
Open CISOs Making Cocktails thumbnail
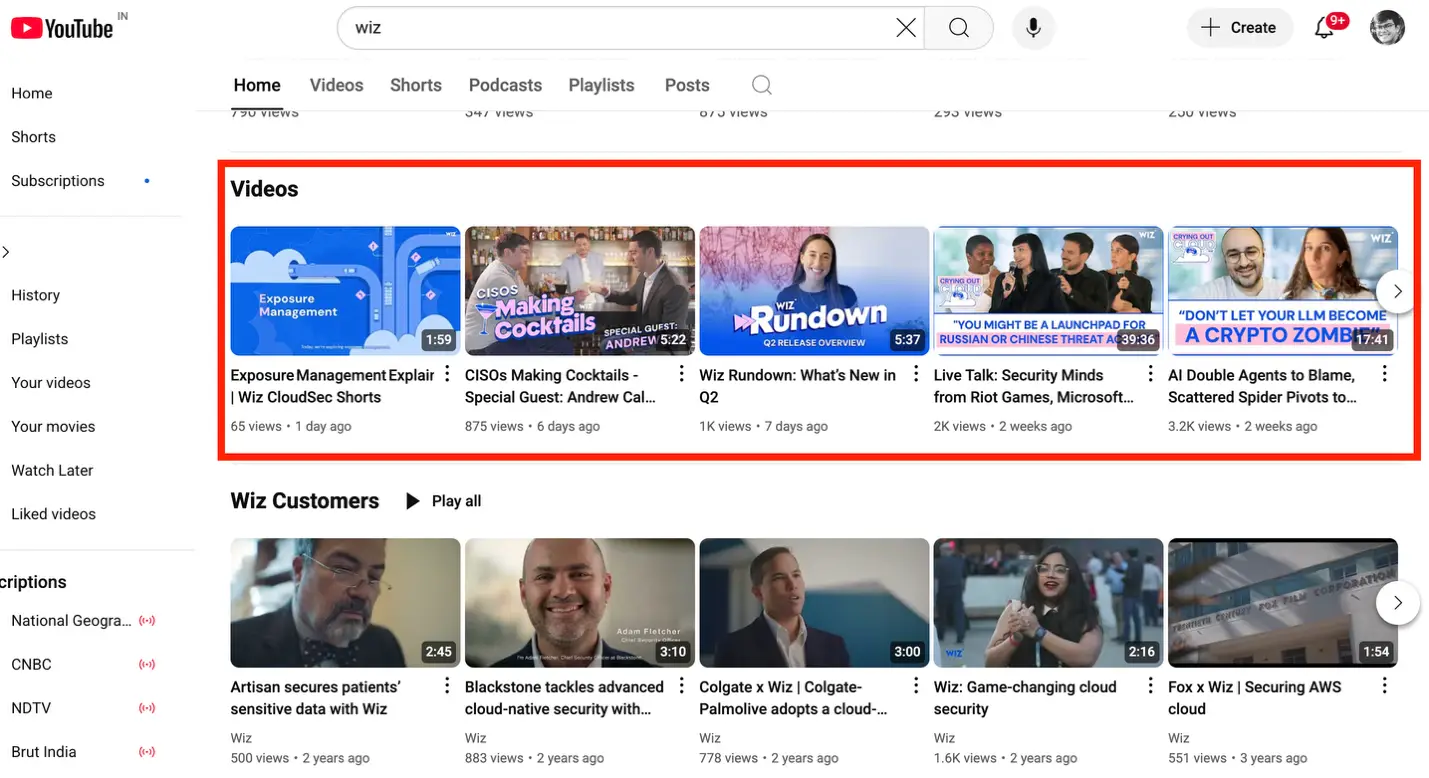click(580, 291)
